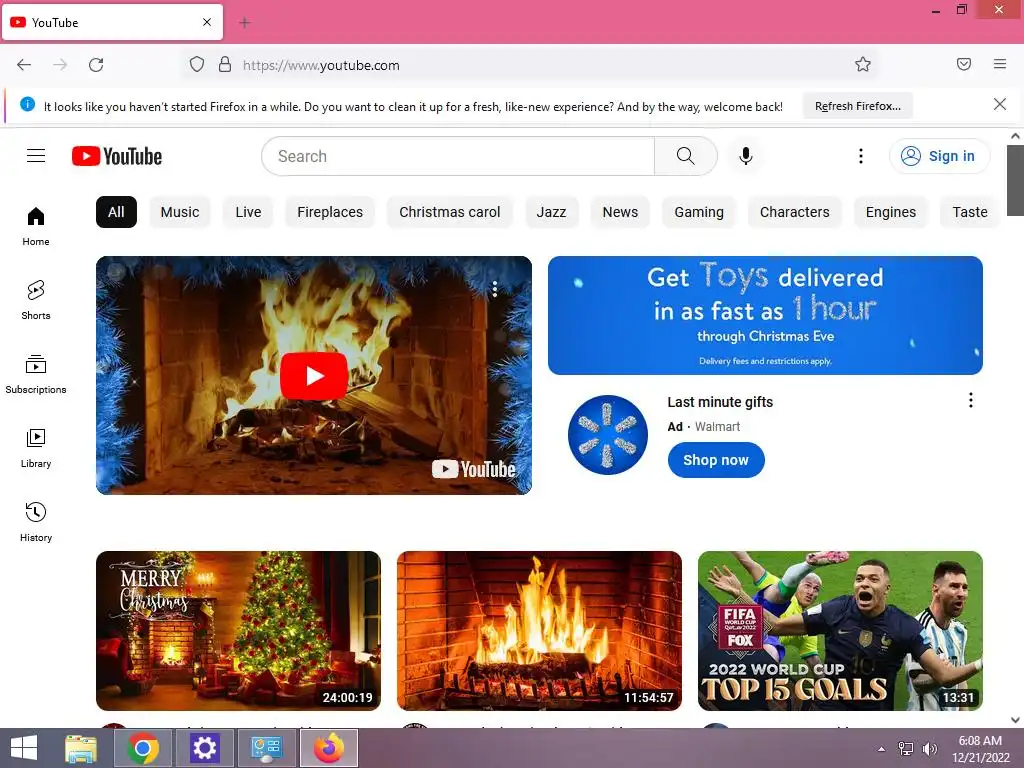Click the Walmart spark logo
This screenshot has width=1024, height=768.
point(607,435)
